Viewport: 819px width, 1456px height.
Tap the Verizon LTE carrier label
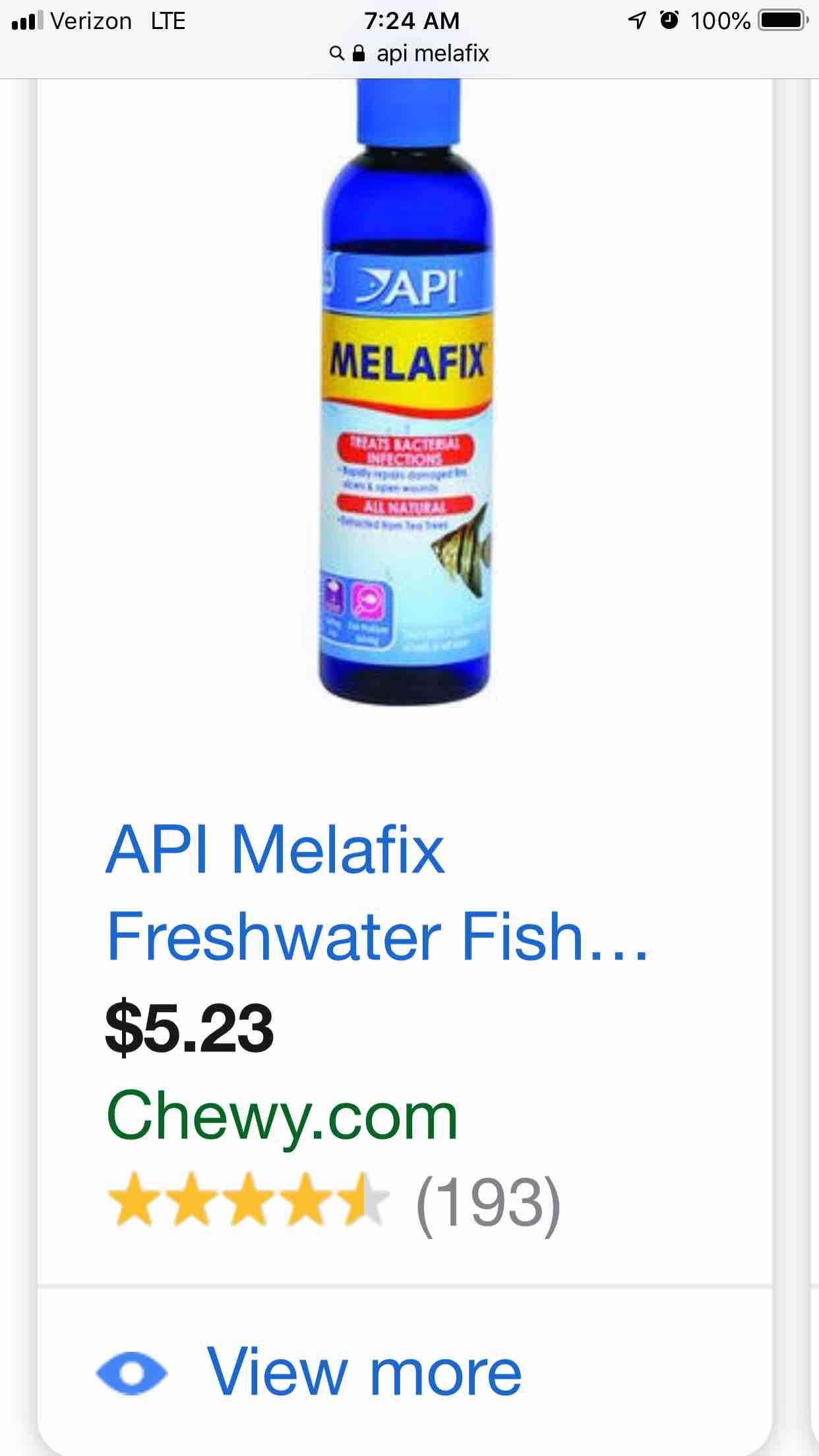[x=118, y=21]
